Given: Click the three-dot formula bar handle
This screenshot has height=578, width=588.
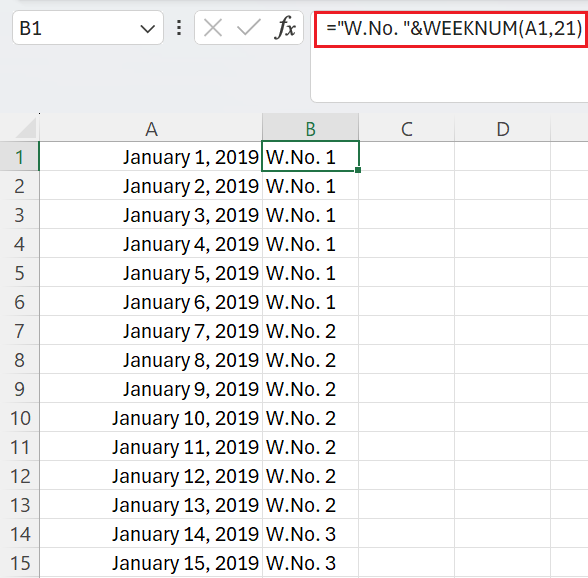Looking at the screenshot, I should point(179,28).
